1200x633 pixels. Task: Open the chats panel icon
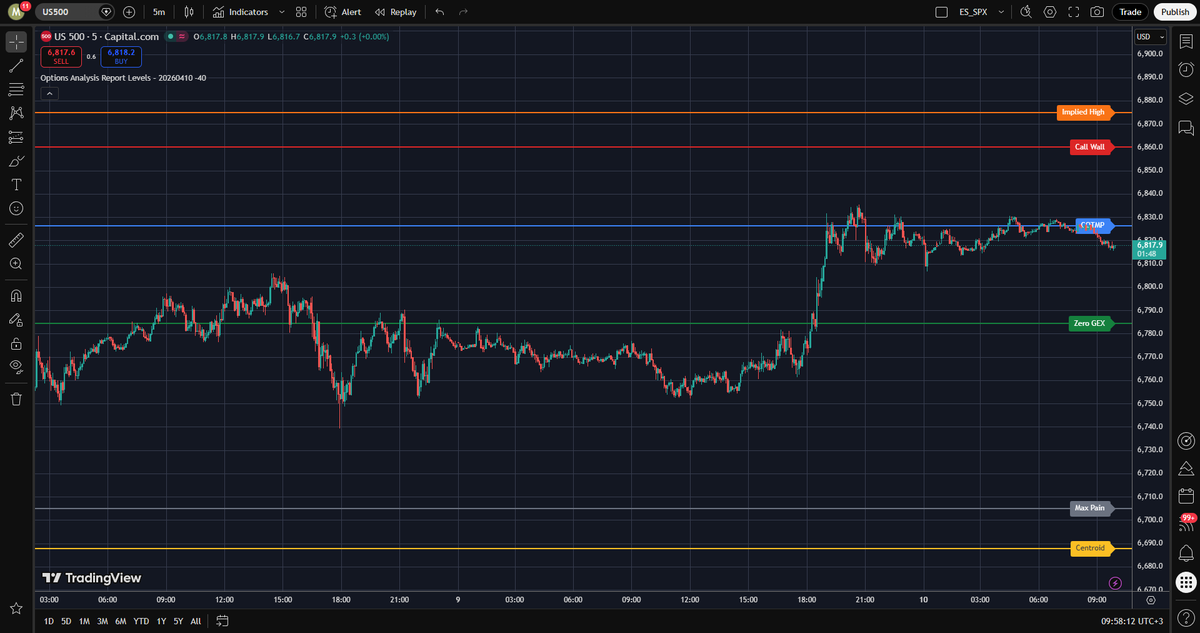[x=1186, y=127]
